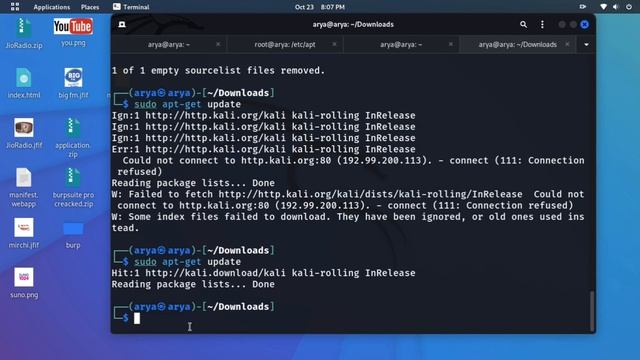Viewport: 640px width, 360px height.
Task: Open terminal three-dot menu
Action: point(542,24)
